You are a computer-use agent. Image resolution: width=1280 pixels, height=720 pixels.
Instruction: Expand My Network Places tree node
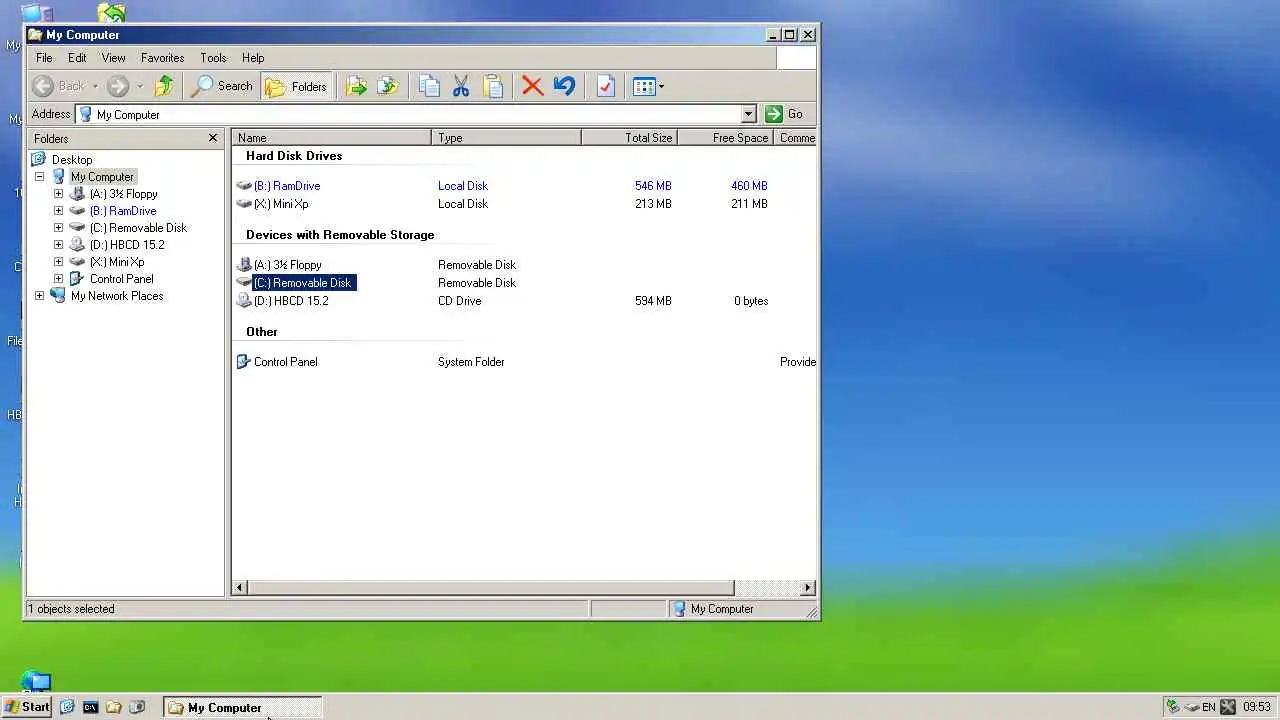coord(40,296)
